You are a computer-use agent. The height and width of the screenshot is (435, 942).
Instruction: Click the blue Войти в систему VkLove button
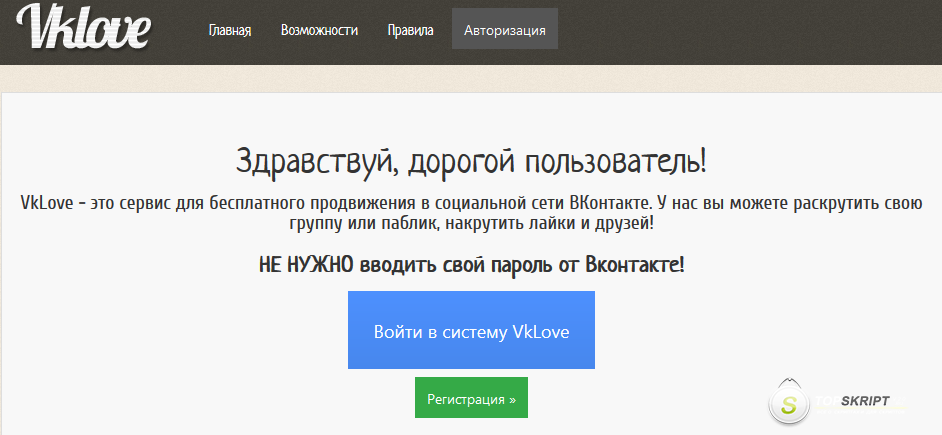click(471, 330)
